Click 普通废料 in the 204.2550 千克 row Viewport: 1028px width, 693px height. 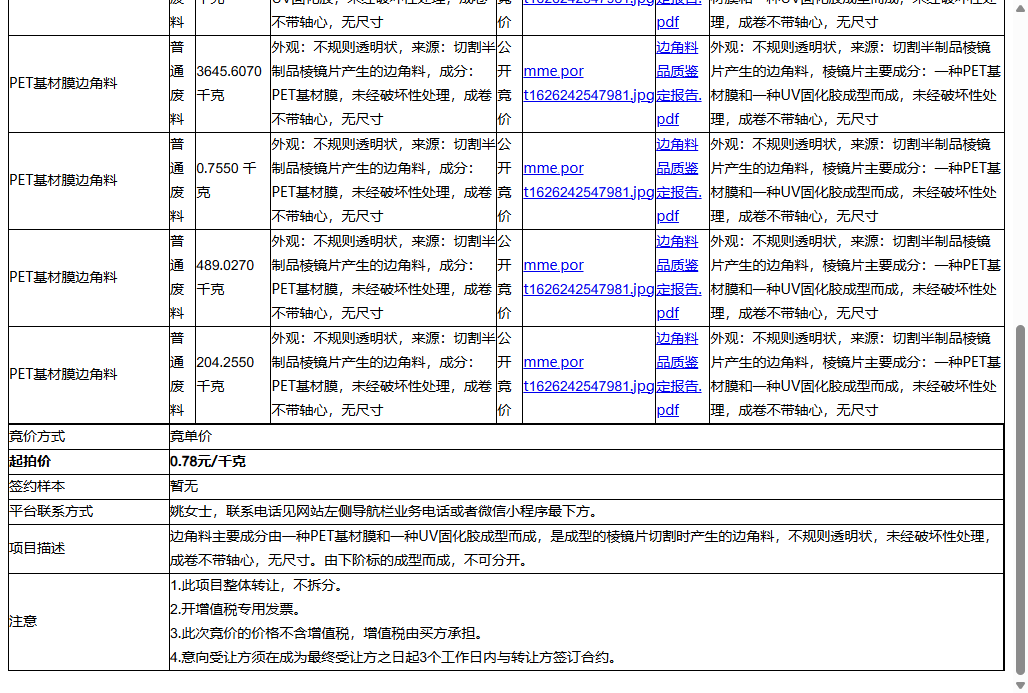point(177,374)
